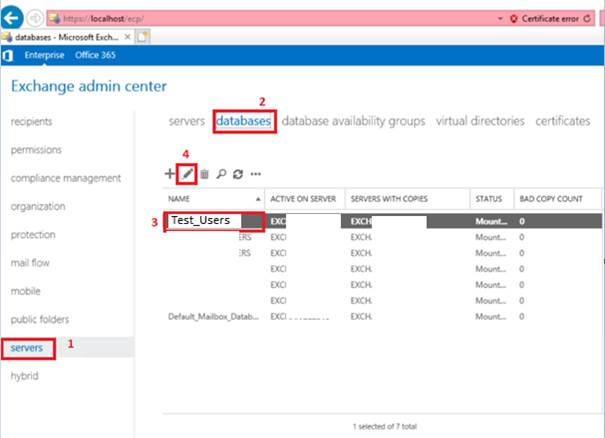Select the Default_Mailbox_Database row
This screenshot has height=438, width=605.
click(210, 316)
